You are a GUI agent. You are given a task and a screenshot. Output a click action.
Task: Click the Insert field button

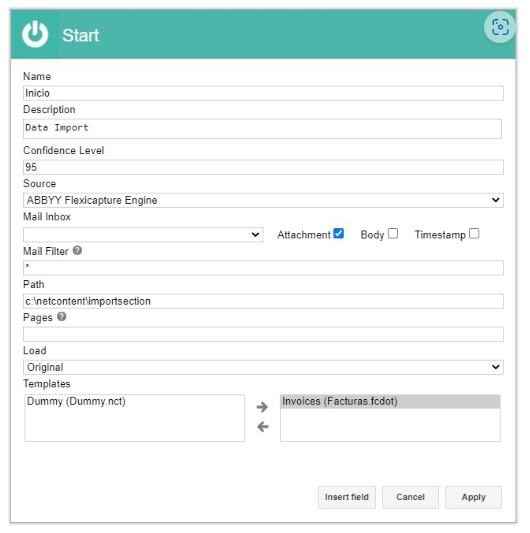point(346,497)
